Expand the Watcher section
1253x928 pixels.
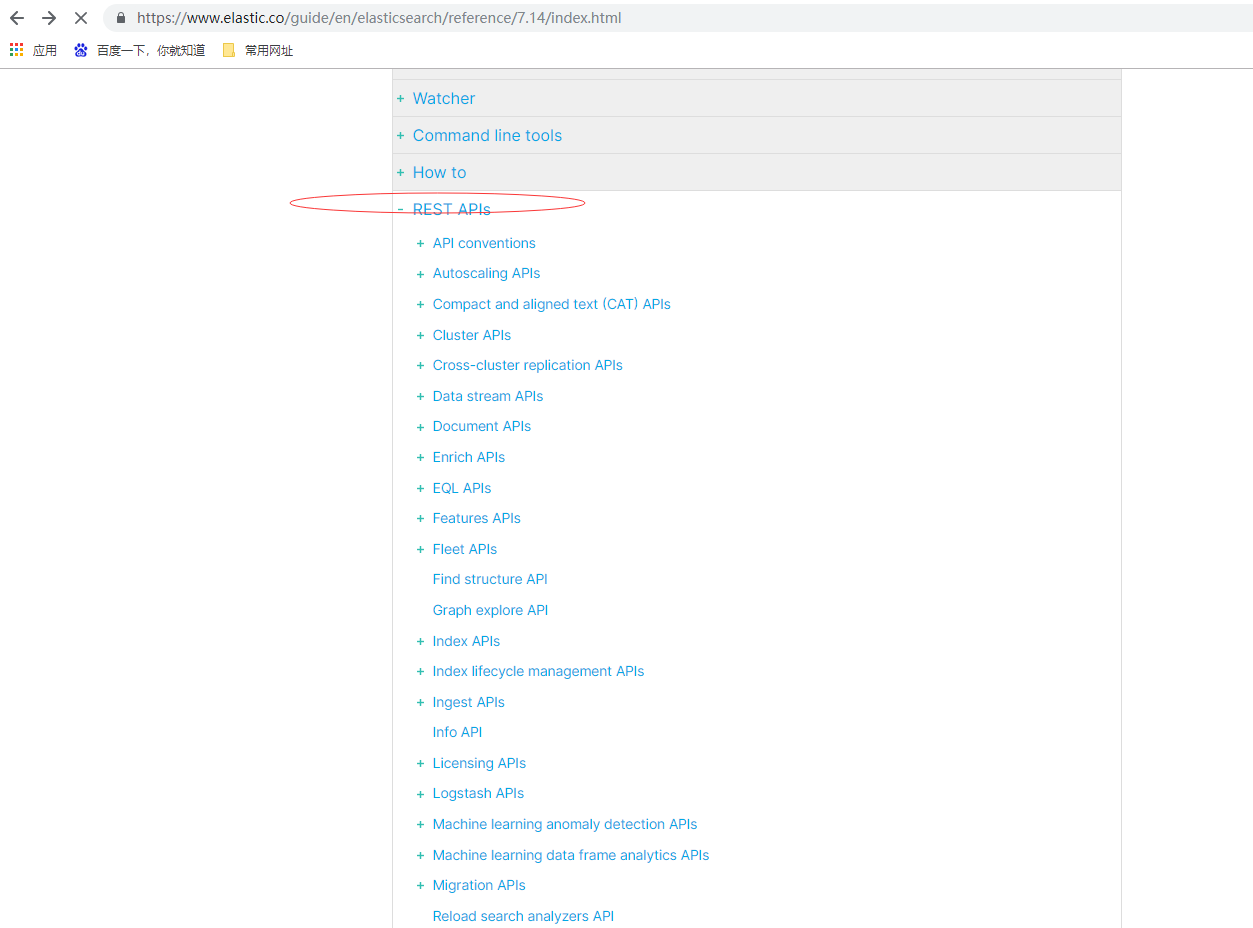[401, 98]
